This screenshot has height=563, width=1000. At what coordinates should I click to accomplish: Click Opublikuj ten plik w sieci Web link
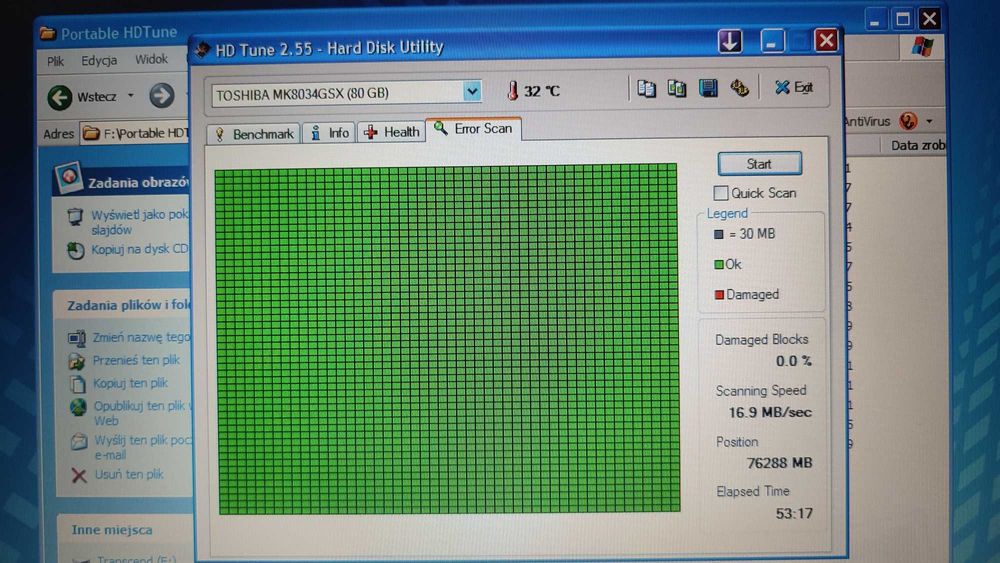pyautogui.click(x=142, y=413)
